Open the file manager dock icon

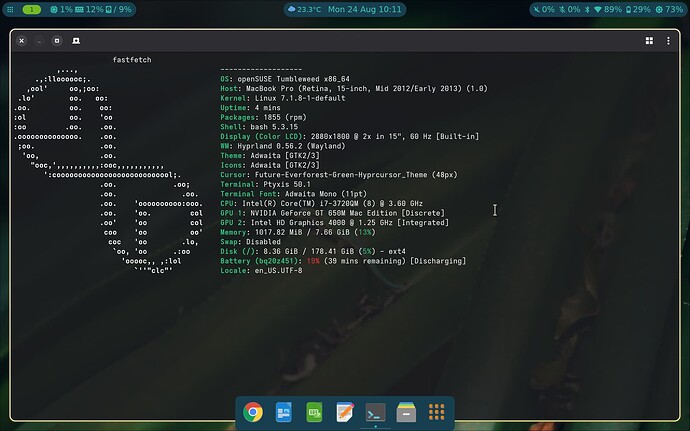coord(406,413)
